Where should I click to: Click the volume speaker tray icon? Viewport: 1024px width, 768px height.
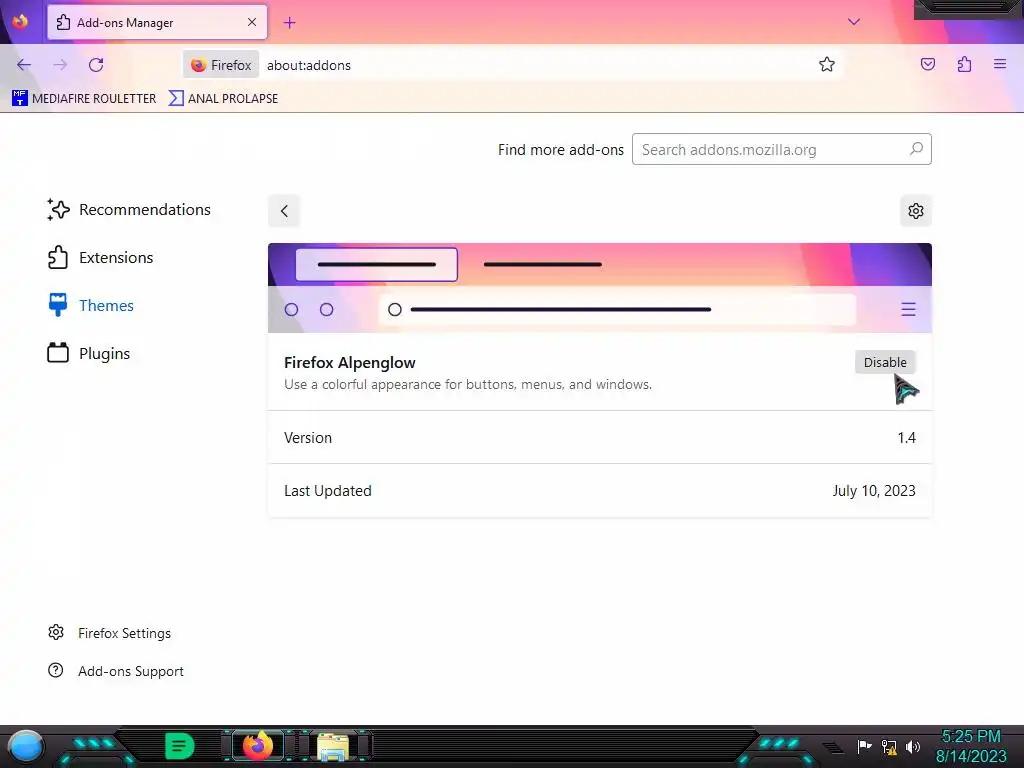pyautogui.click(x=913, y=746)
